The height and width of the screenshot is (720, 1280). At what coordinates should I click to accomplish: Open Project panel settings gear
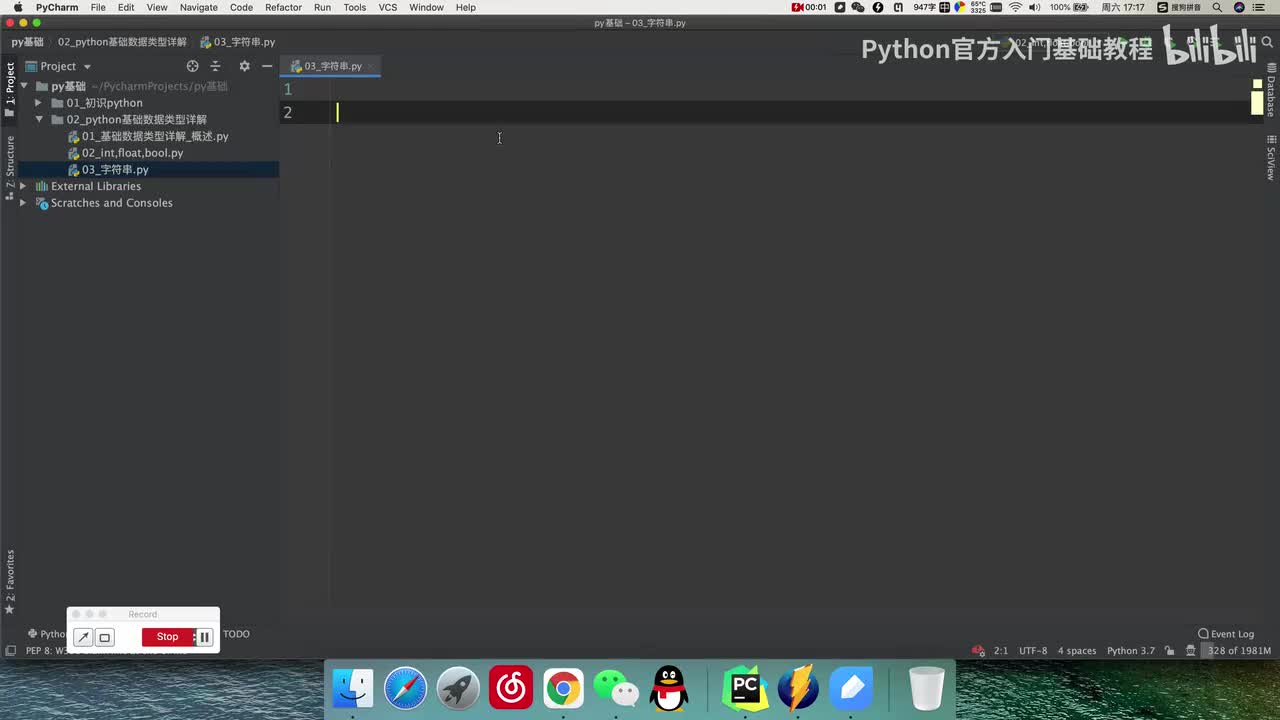pos(244,66)
